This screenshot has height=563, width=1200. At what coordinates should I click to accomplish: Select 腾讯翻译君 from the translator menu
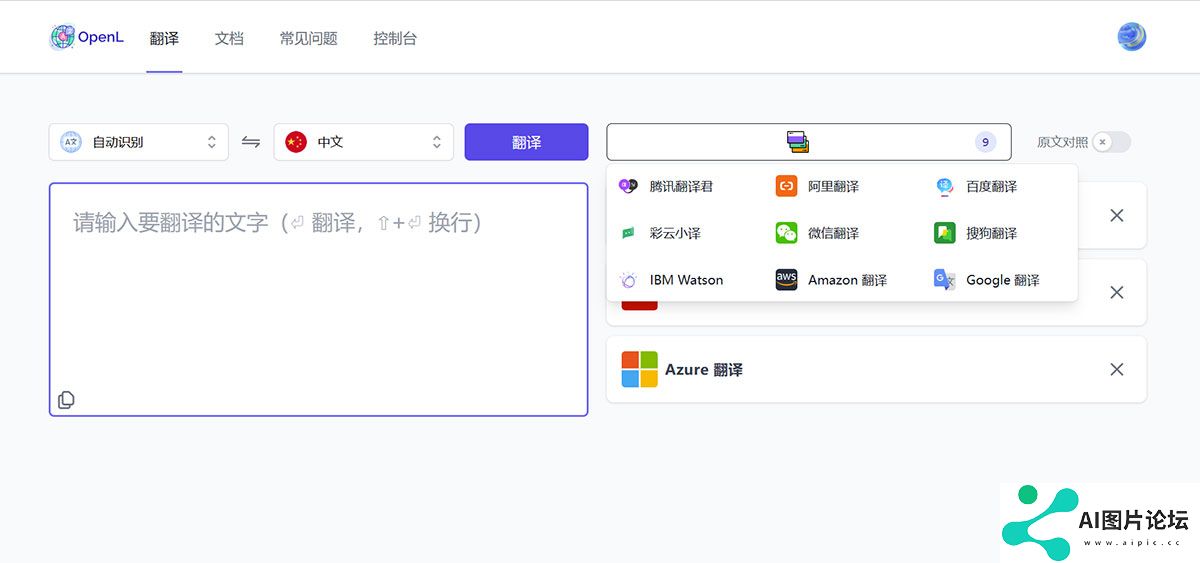(x=681, y=186)
